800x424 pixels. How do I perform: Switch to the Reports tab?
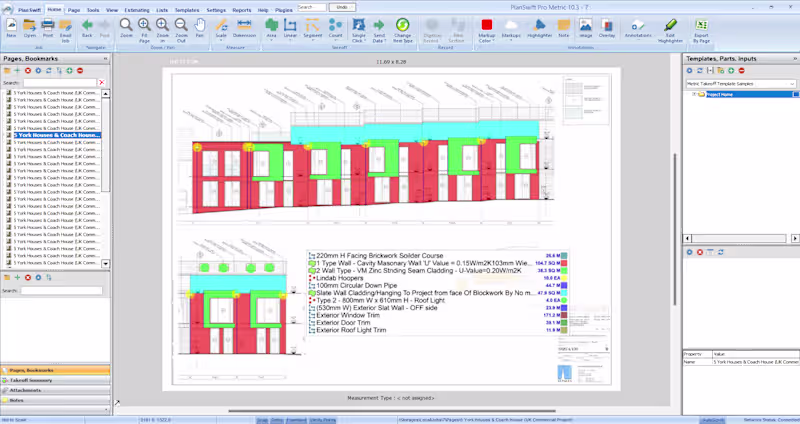[x=242, y=8]
